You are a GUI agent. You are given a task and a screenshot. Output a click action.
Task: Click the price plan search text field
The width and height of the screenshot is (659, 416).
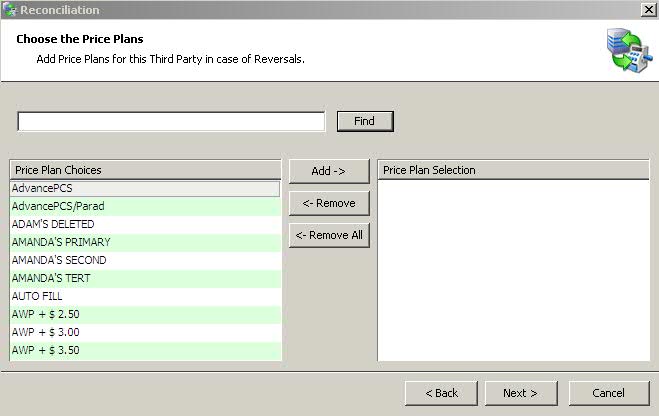[x=171, y=121]
